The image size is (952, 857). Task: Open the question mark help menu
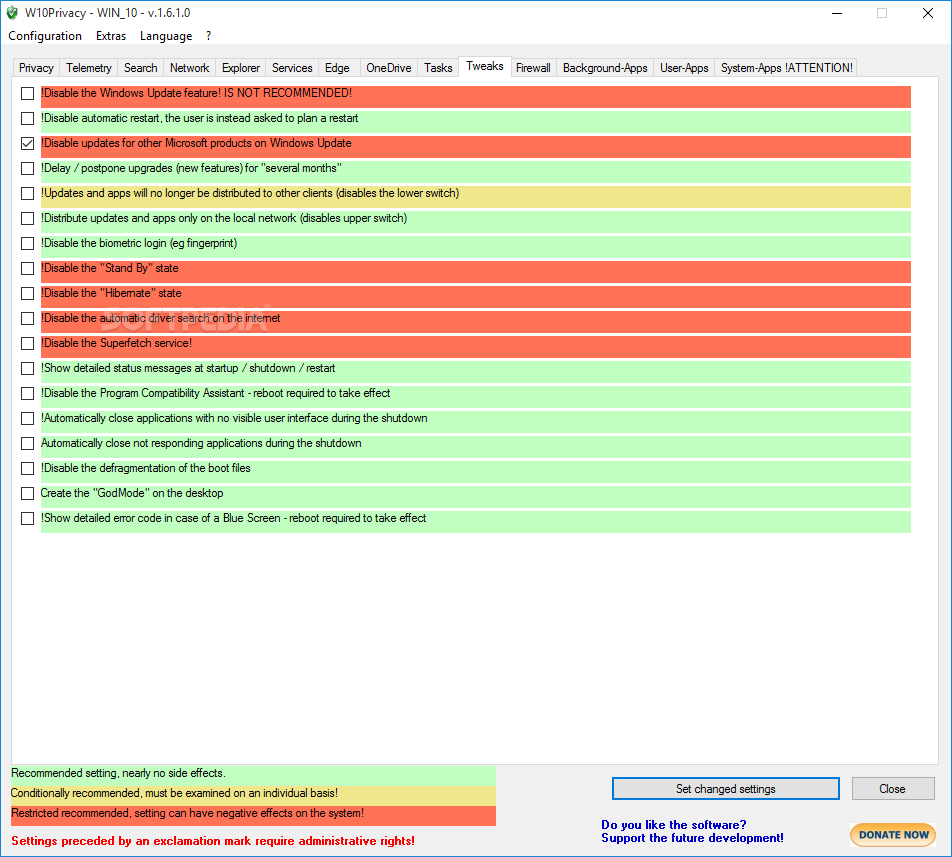coord(208,36)
